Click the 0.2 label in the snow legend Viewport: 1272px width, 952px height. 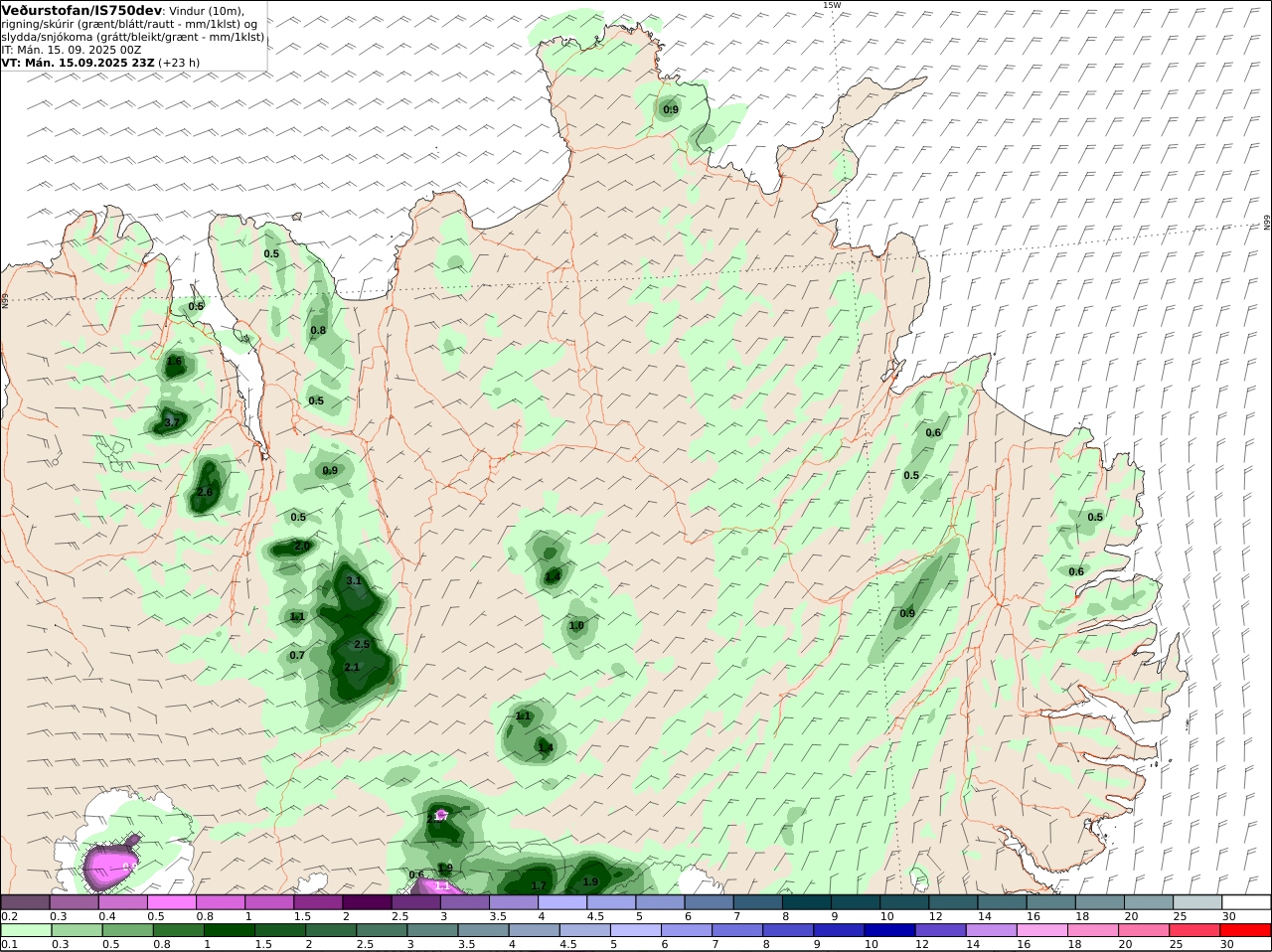[9, 916]
